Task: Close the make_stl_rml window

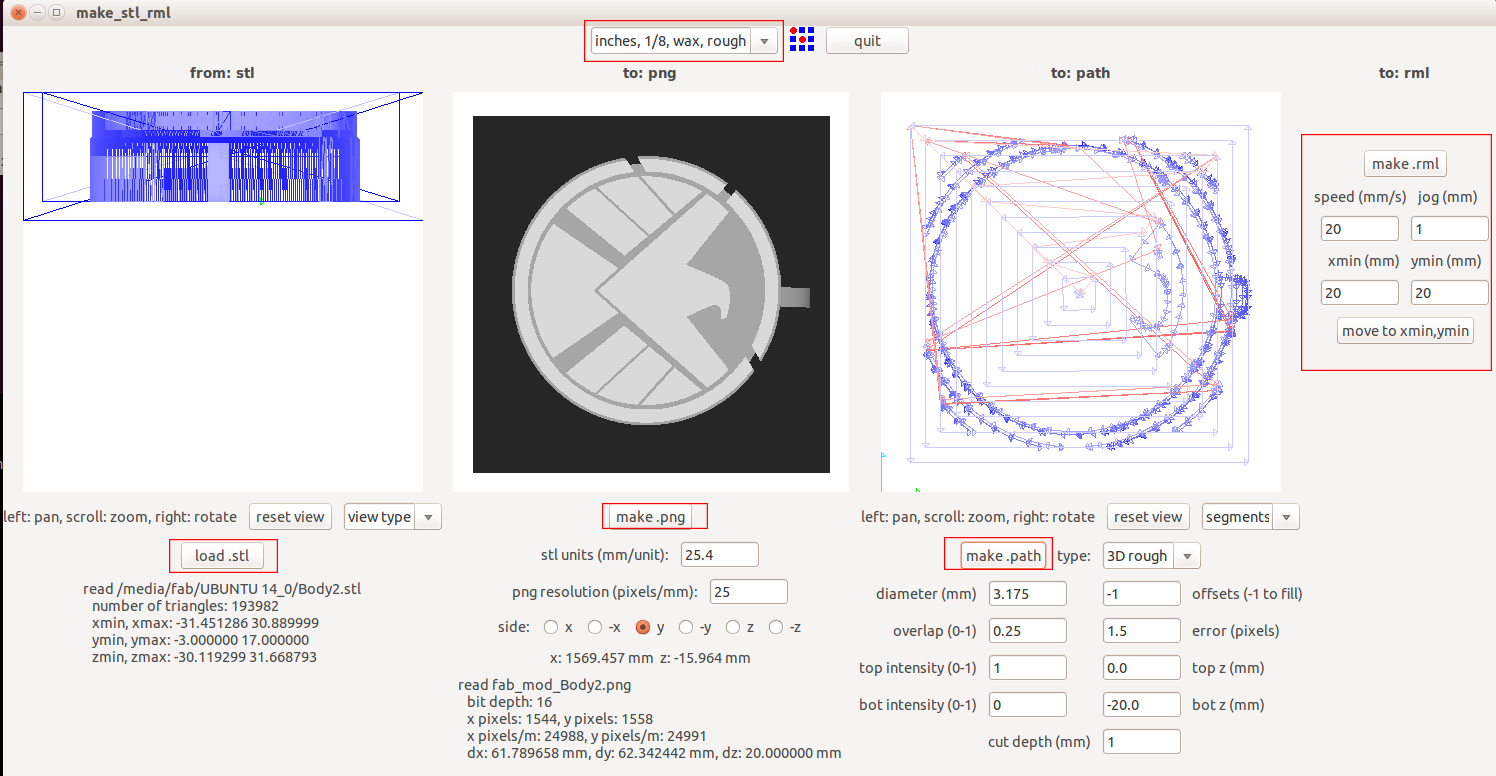Action: 18,12
